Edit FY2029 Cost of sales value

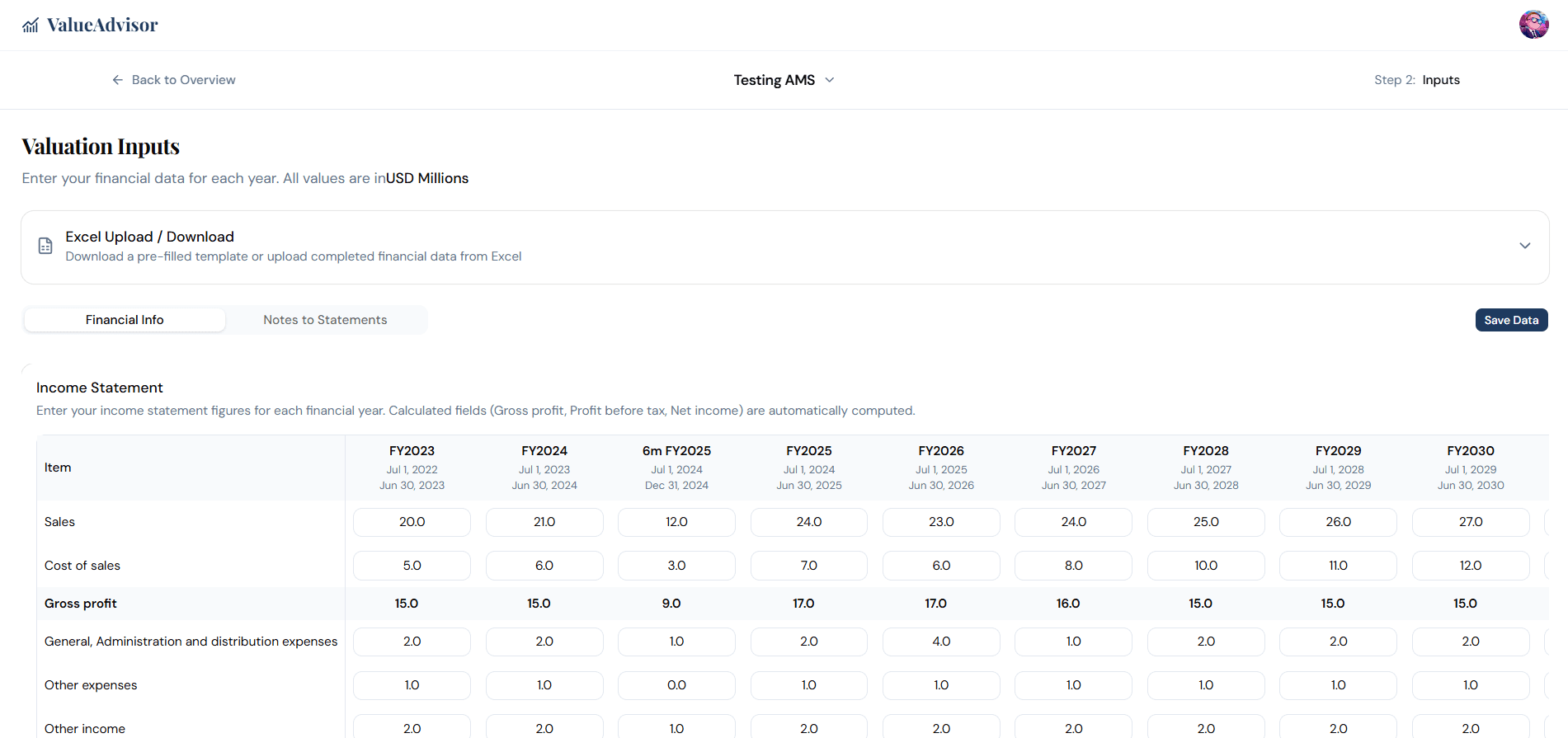tap(1338, 566)
